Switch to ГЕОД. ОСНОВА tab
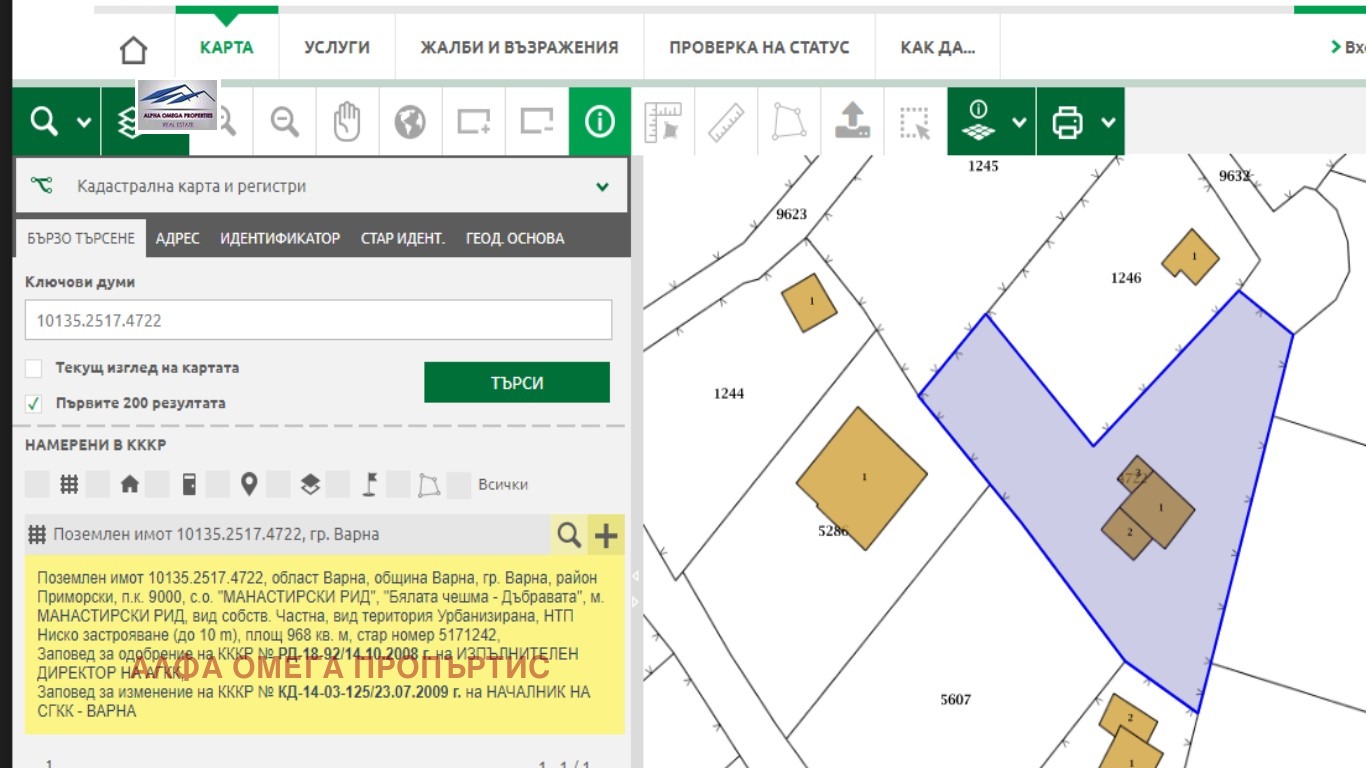This screenshot has width=1366, height=768. (x=515, y=238)
